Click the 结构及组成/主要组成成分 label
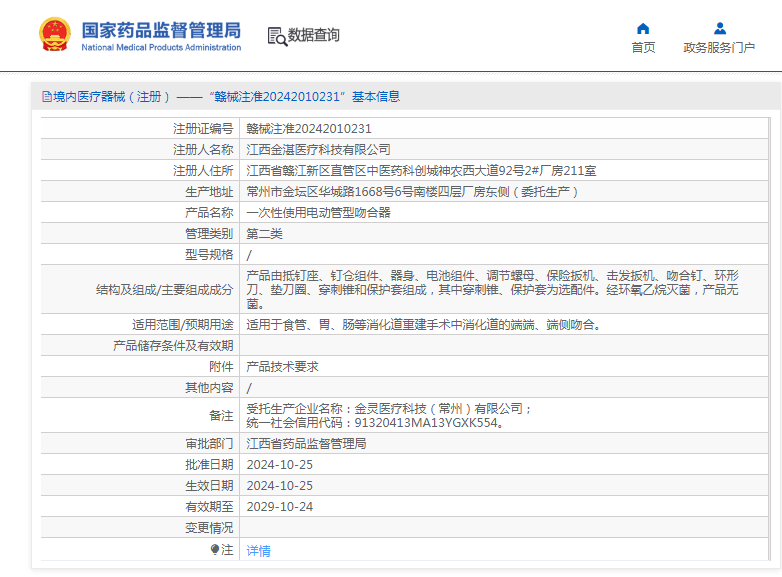 coord(165,290)
